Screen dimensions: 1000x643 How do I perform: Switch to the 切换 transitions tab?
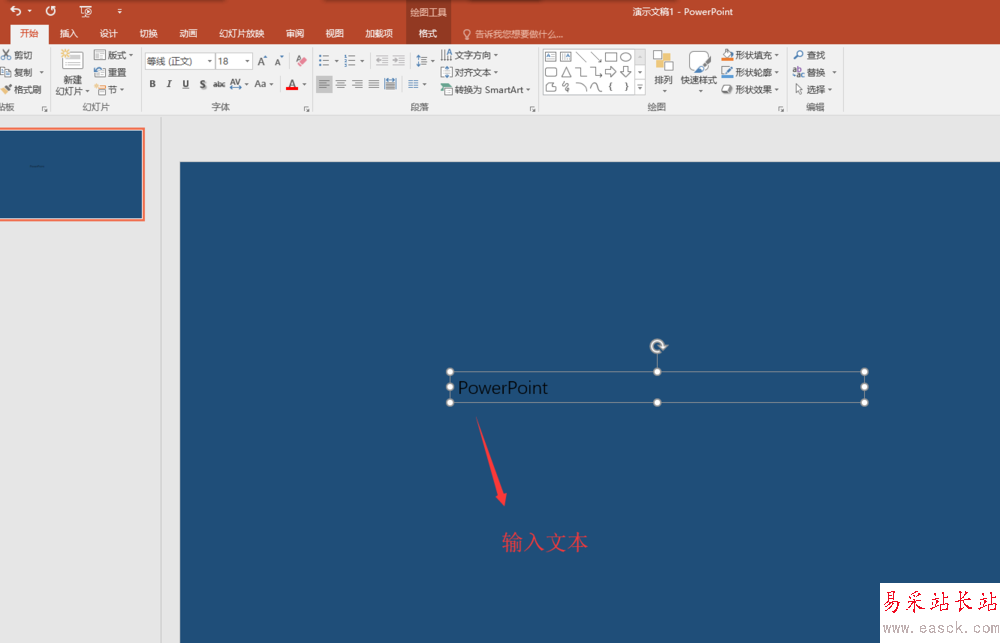tap(149, 33)
